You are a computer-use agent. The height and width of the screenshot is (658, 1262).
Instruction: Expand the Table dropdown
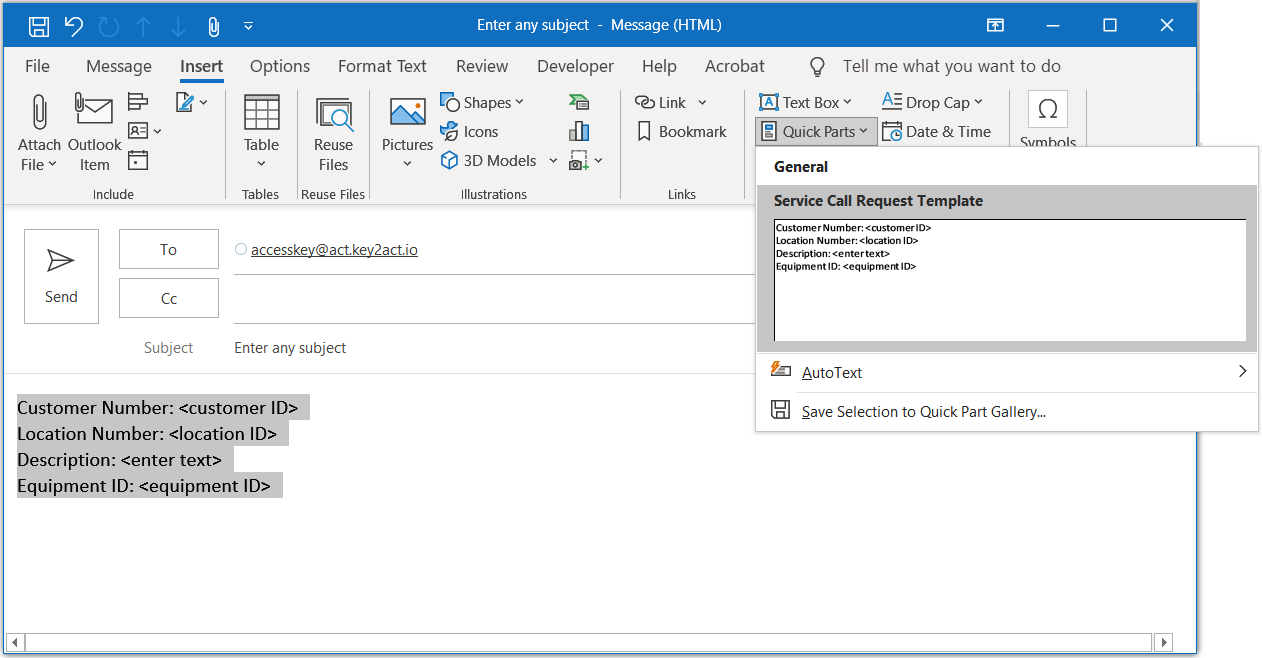pyautogui.click(x=261, y=164)
